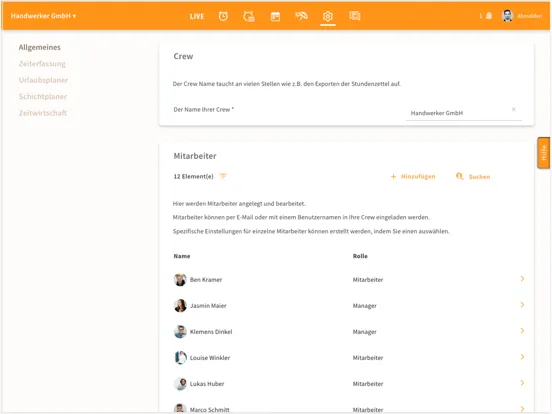This screenshot has width=552, height=414.
Task: Open the timesheet clock-list icon
Action: (249, 16)
